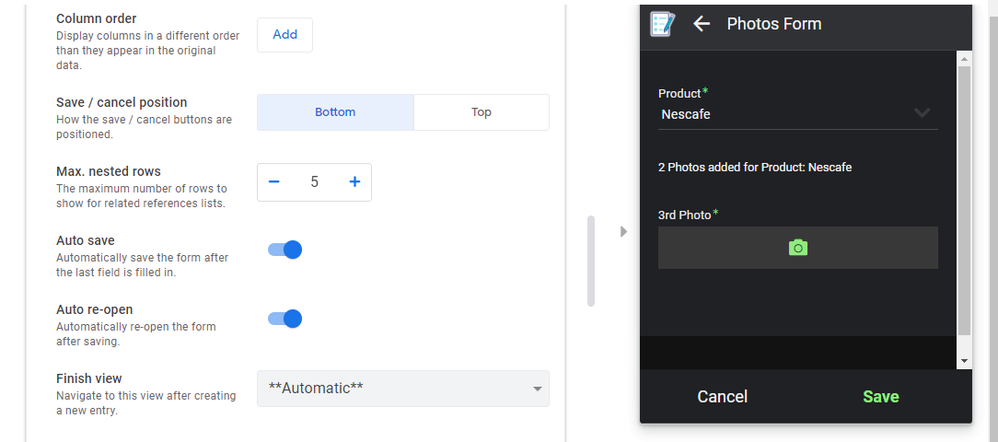Image resolution: width=998 pixels, height=442 pixels.
Task: Click the preview scrollbar up arrow
Action: 964,59
